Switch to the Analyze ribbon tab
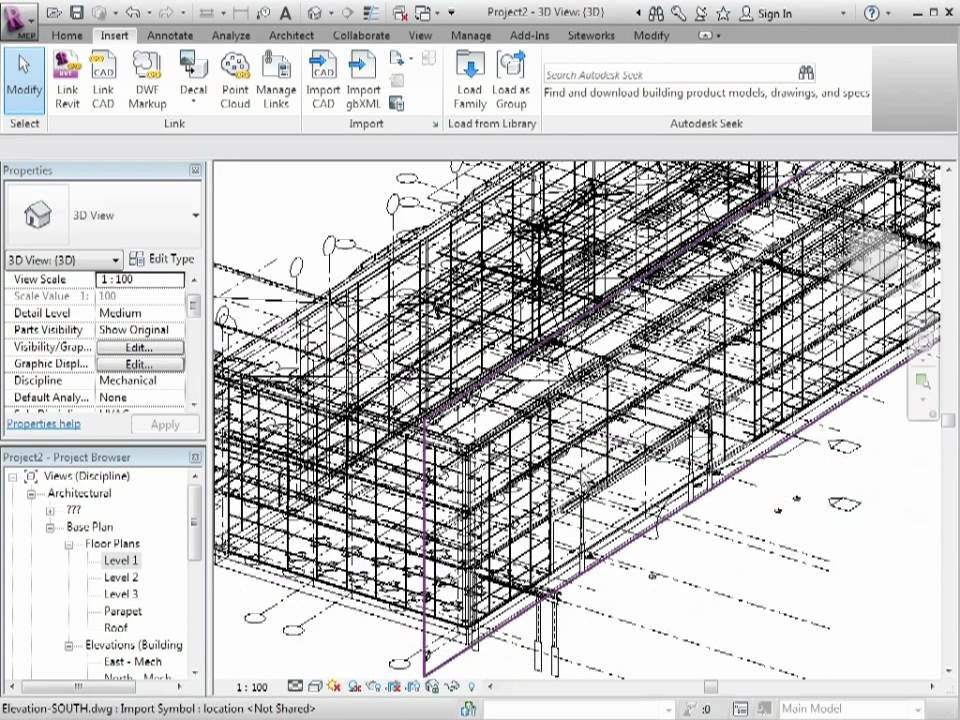Screen dimensions: 960x720 tap(231, 36)
